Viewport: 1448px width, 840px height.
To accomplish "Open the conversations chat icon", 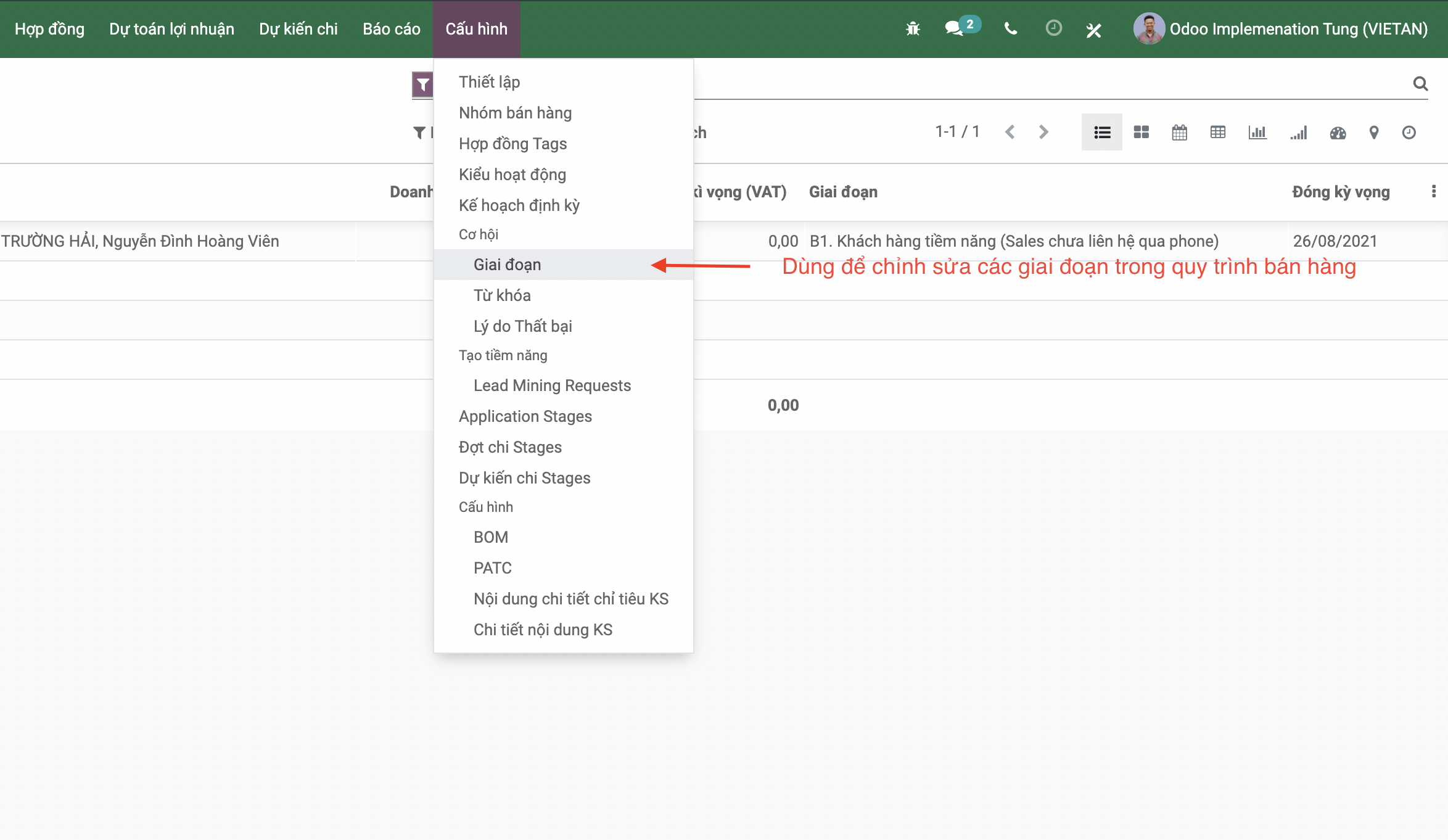I will [x=954, y=29].
